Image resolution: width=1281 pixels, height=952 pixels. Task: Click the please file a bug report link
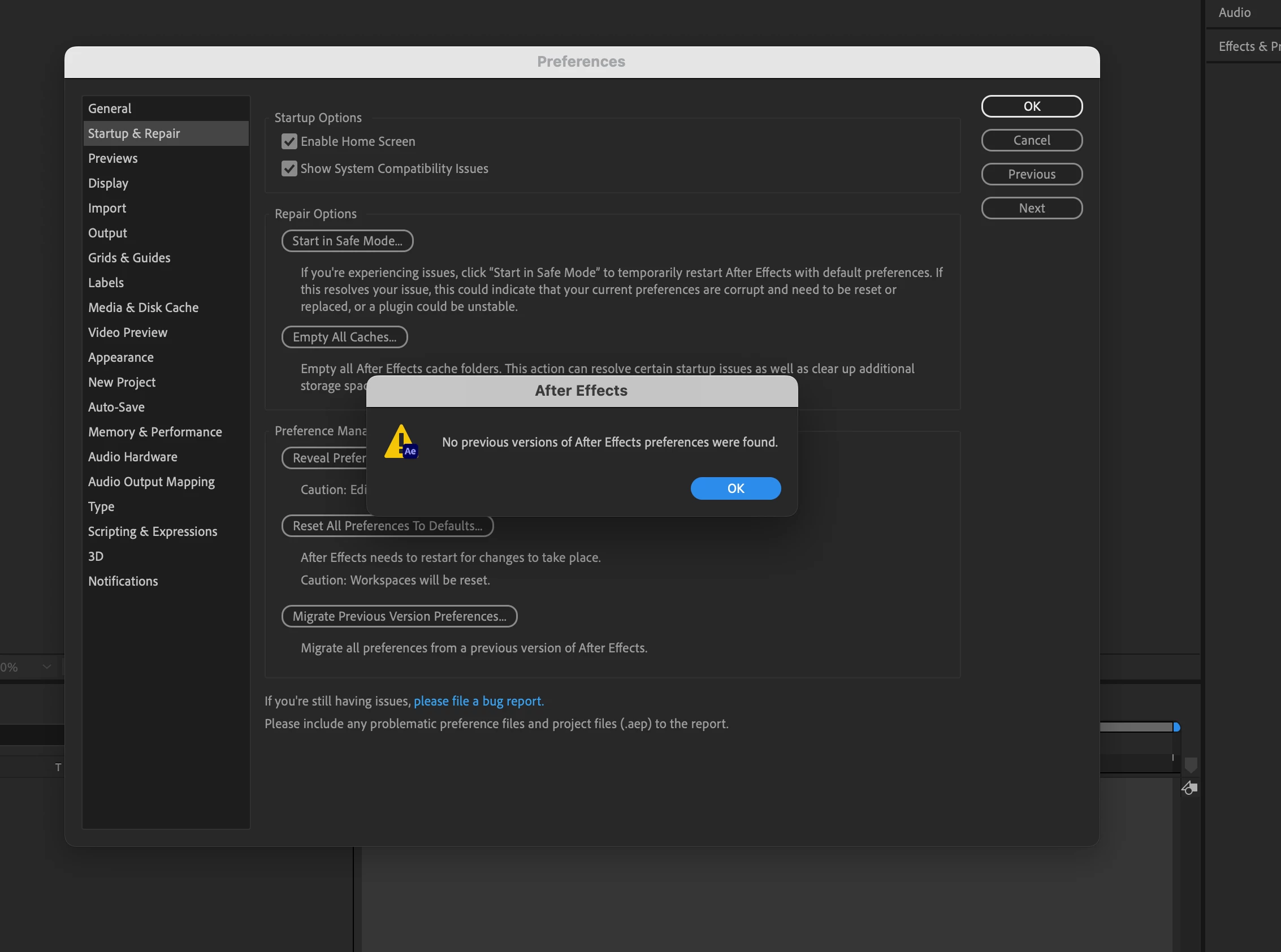click(x=478, y=701)
